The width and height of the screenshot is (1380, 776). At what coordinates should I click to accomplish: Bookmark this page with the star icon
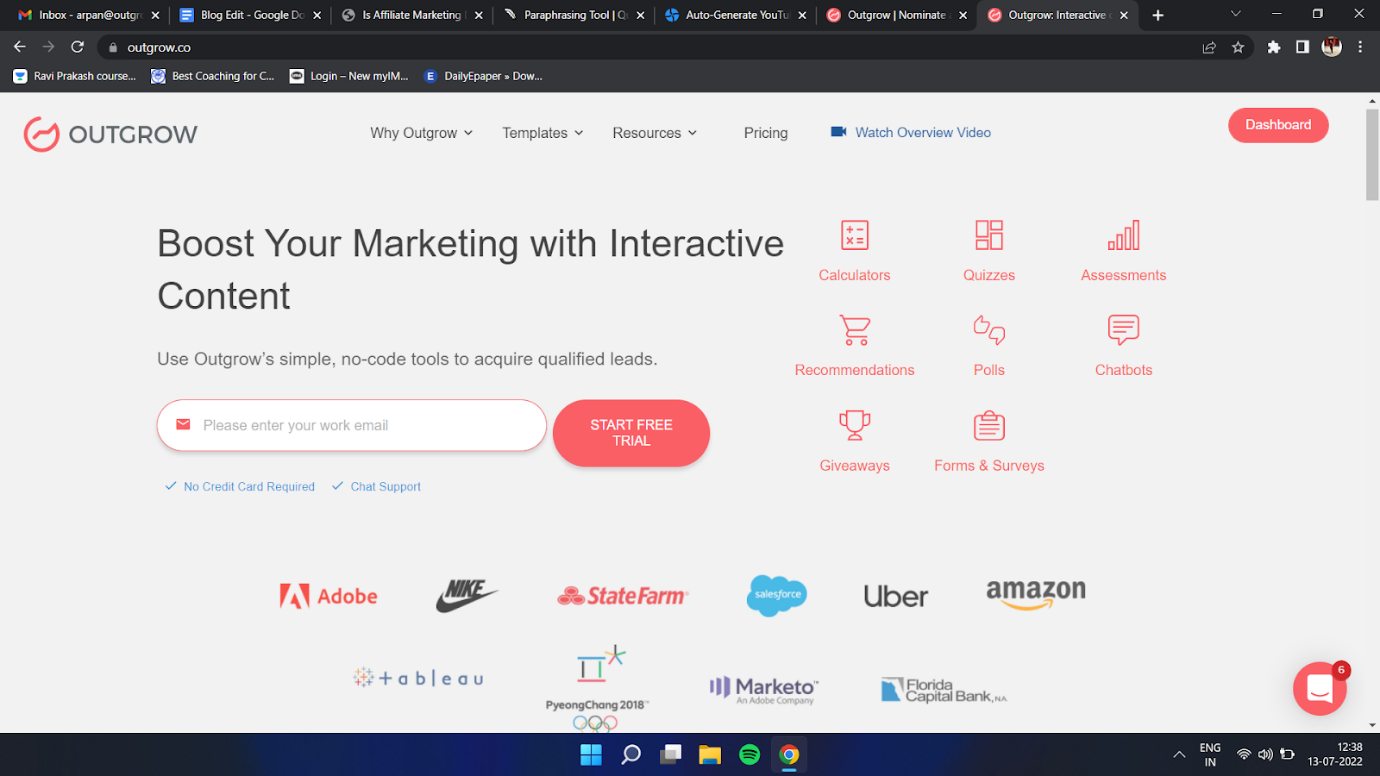[1238, 47]
